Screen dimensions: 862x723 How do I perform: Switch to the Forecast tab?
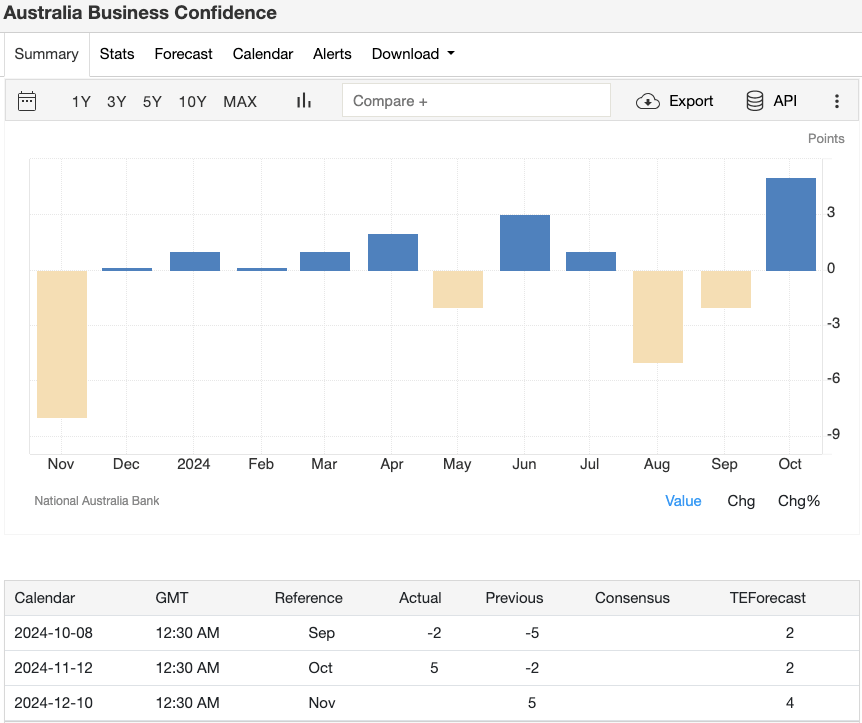tap(183, 54)
